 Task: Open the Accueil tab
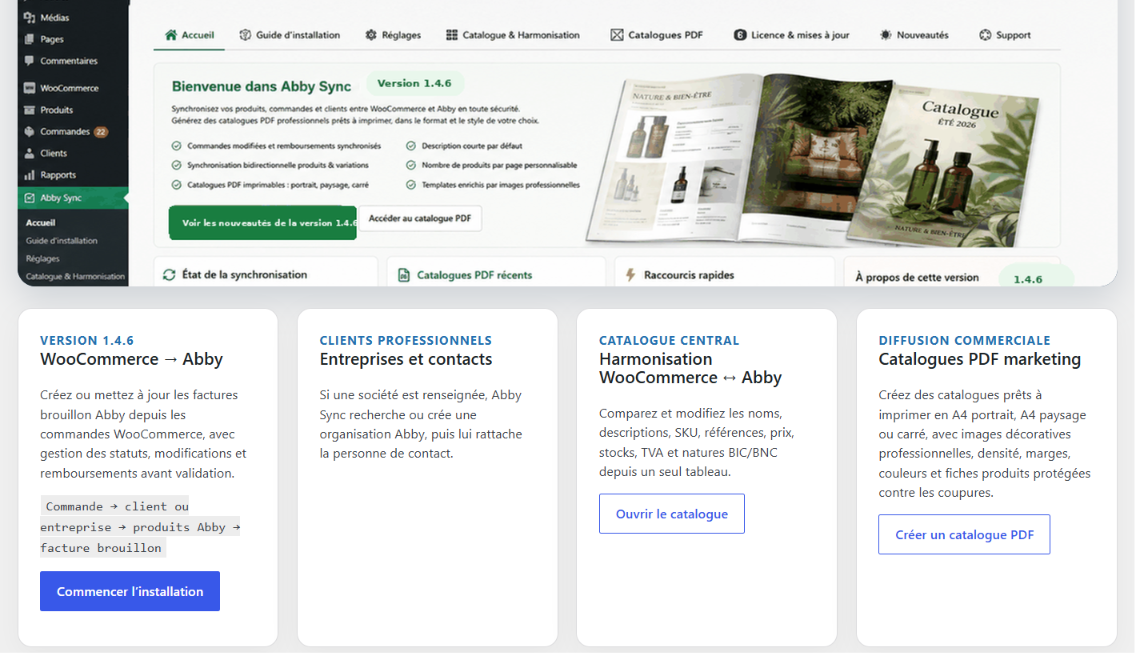tap(190, 35)
